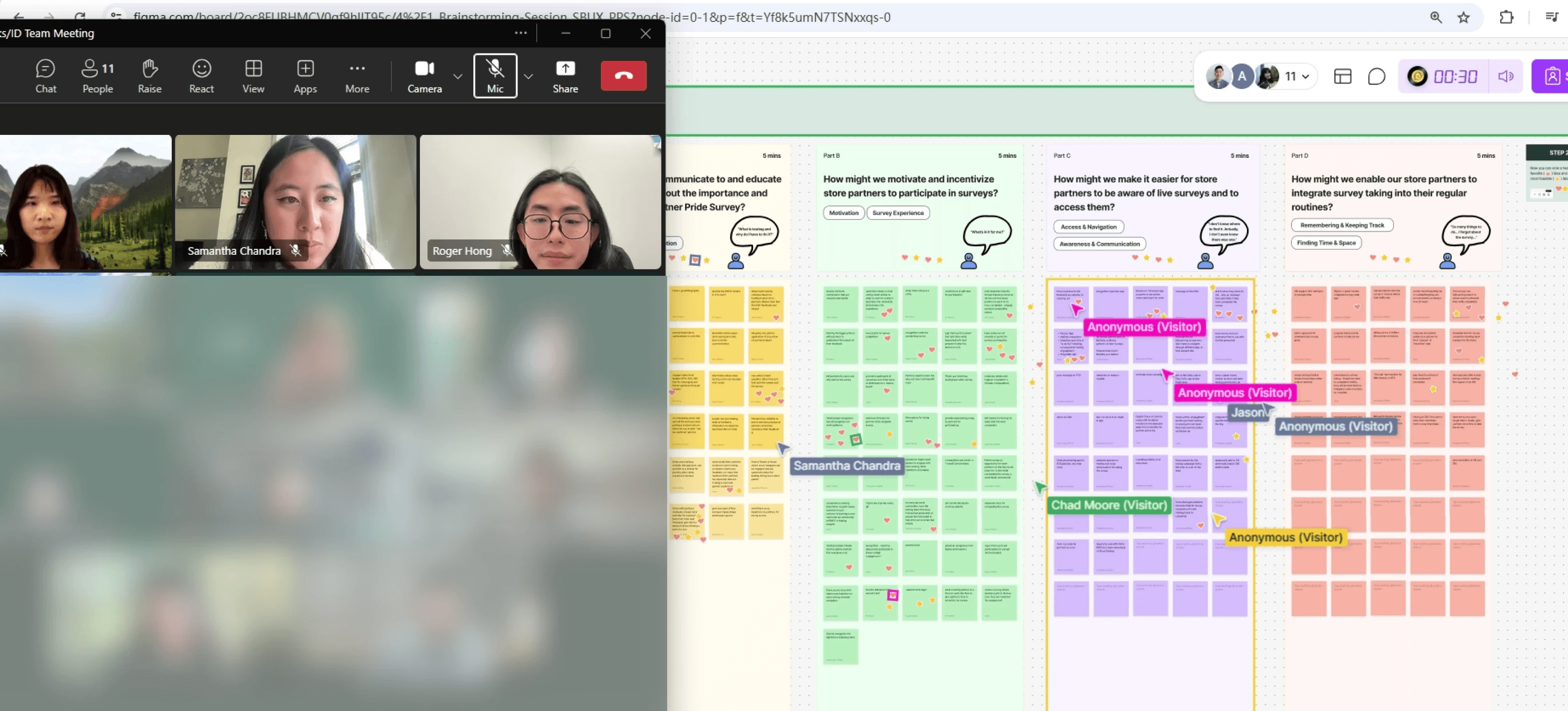Click the FigJam layout panel icon
This screenshot has height=711, width=1568.
[1342, 76]
